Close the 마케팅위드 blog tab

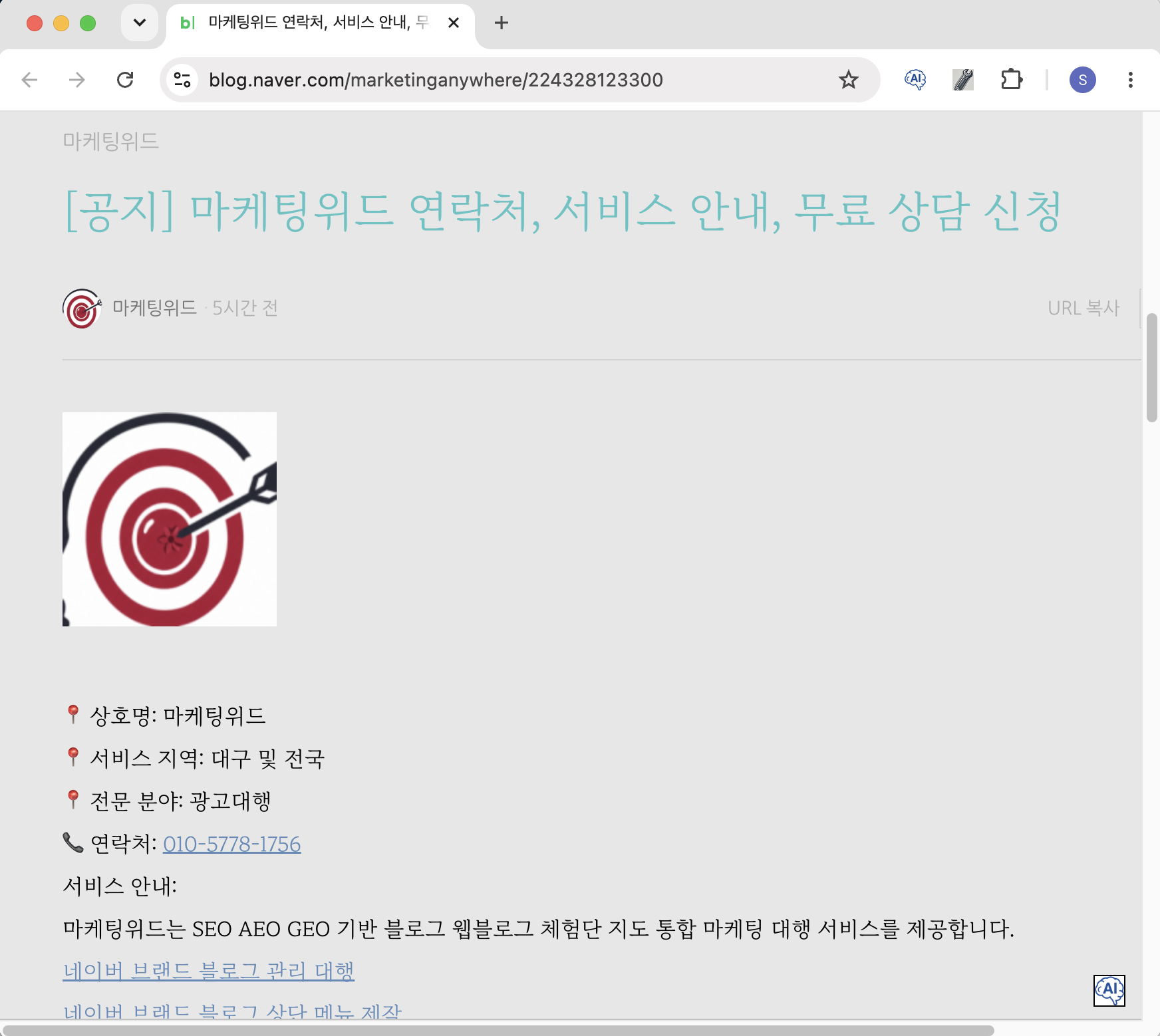click(454, 23)
